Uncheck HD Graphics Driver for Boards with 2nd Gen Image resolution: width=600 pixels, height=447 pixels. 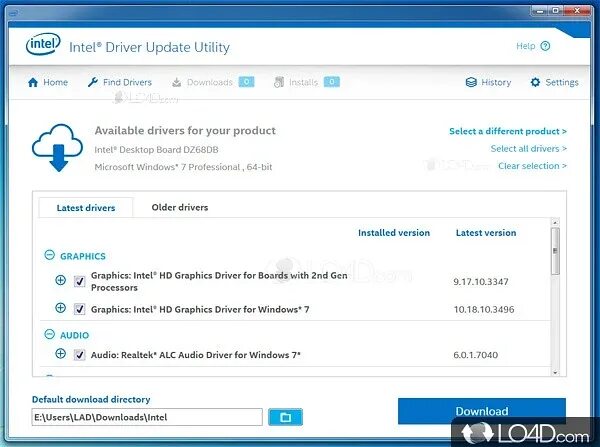click(80, 281)
